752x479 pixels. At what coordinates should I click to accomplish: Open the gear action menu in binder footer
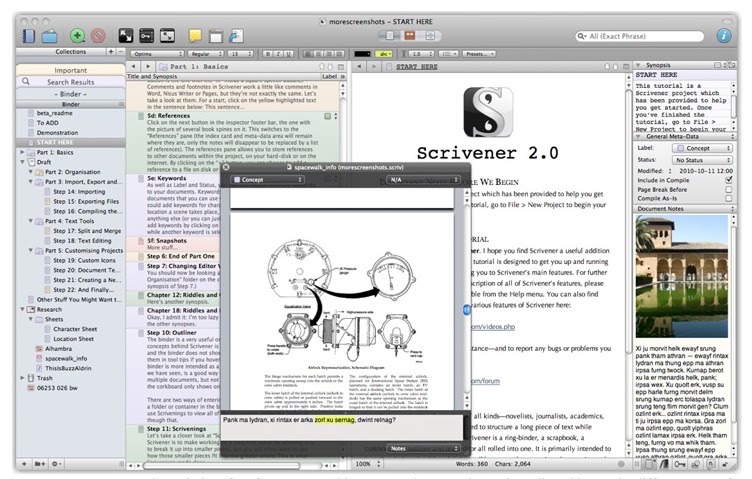[x=57, y=464]
